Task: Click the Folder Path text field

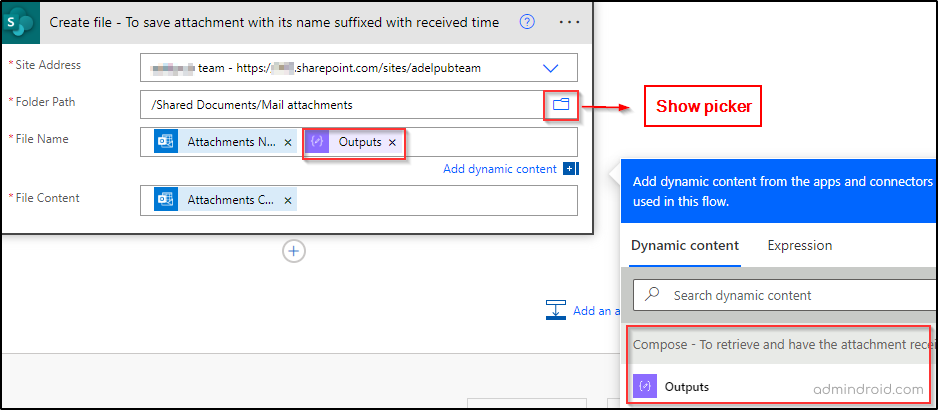Action: pyautogui.click(x=340, y=105)
